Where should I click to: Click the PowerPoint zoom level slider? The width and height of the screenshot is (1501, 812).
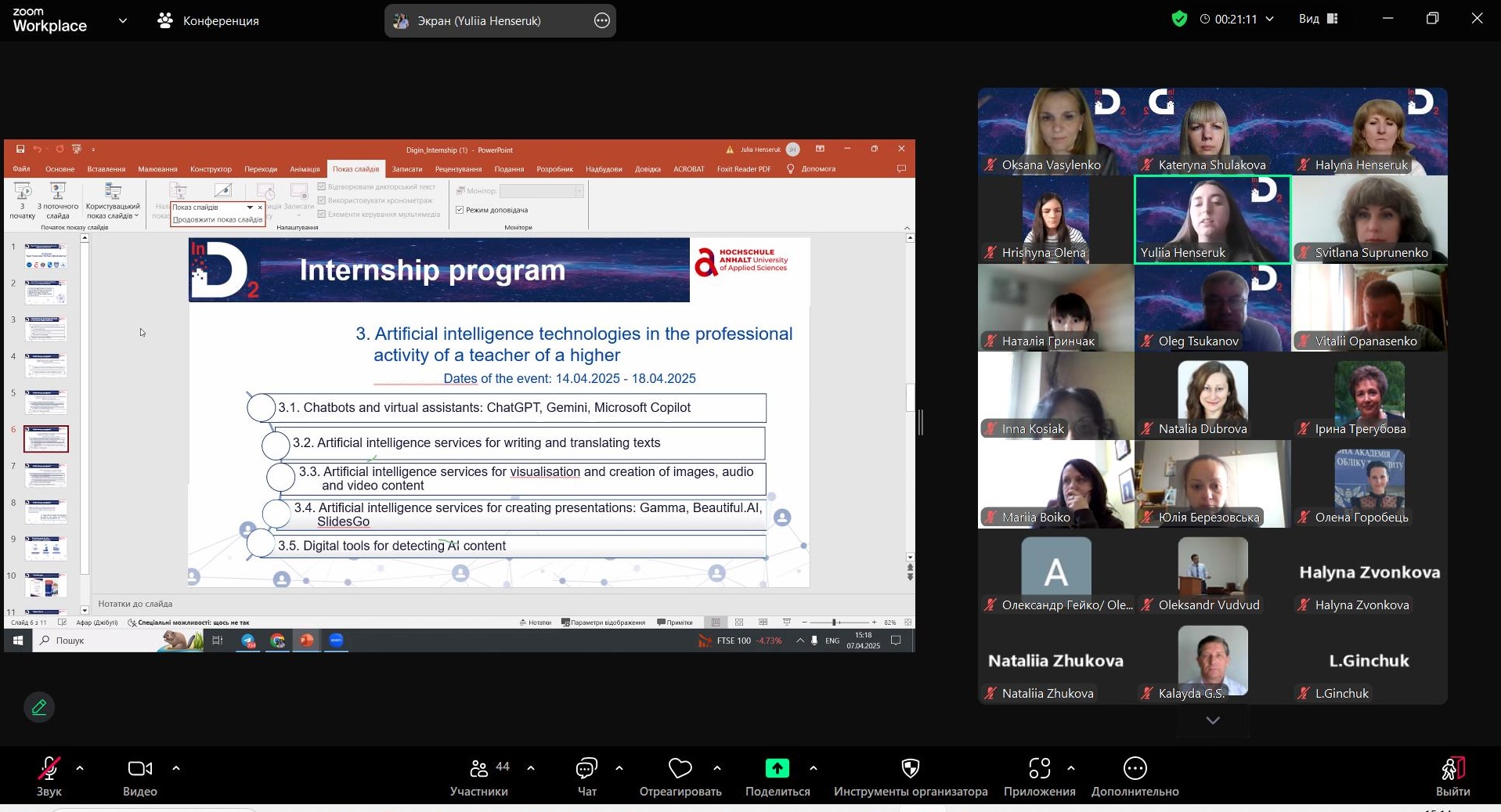click(835, 623)
